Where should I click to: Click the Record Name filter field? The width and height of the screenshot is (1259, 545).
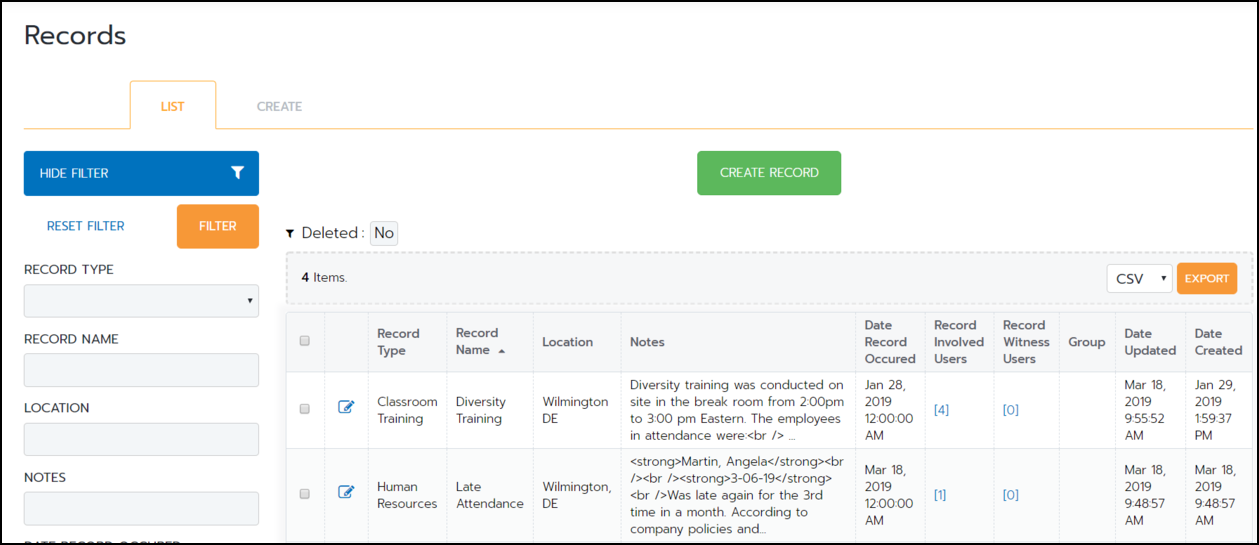[x=141, y=370]
